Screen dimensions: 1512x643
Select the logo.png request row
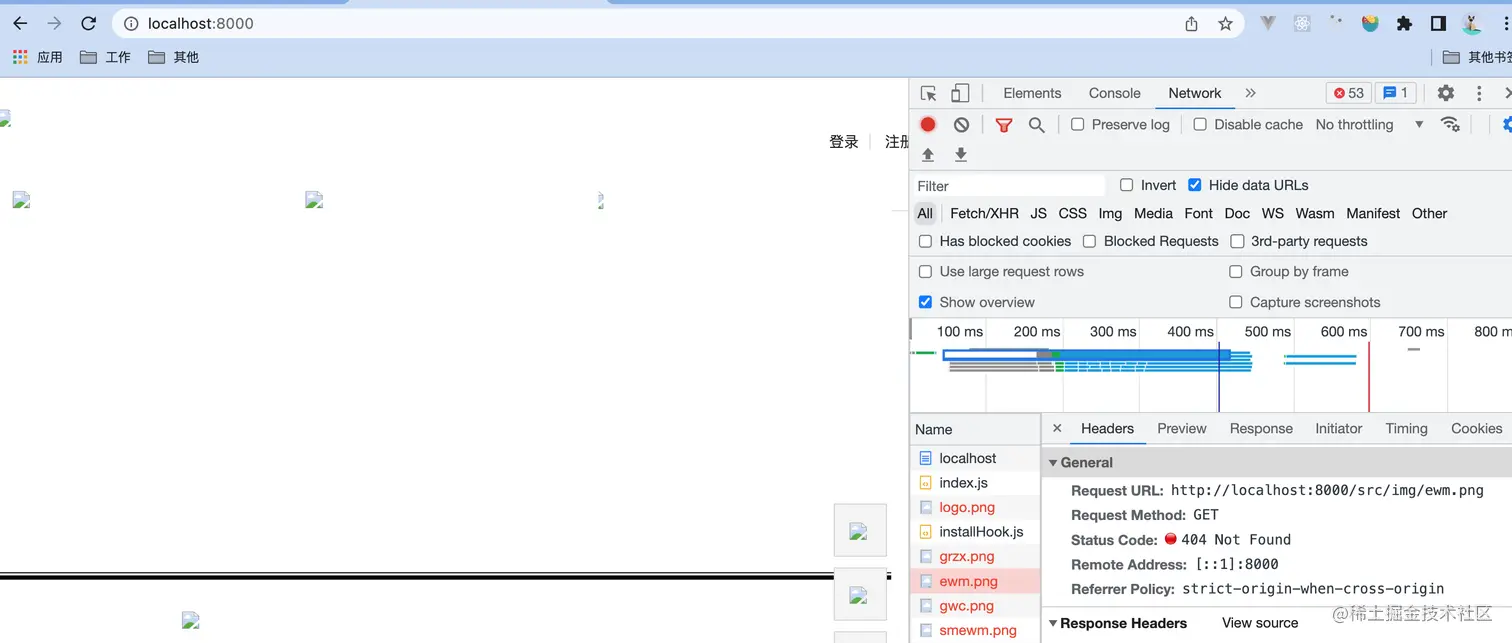coord(975,507)
